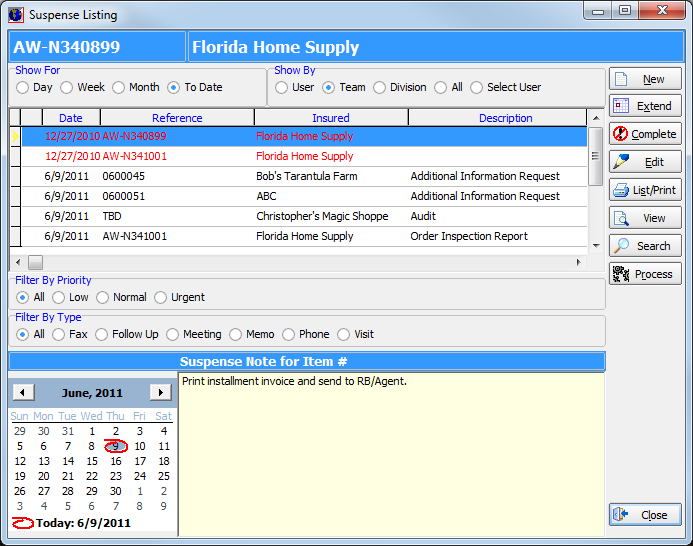Image resolution: width=693 pixels, height=546 pixels.
Task: Click the Edit pencil icon
Action: coord(621,162)
